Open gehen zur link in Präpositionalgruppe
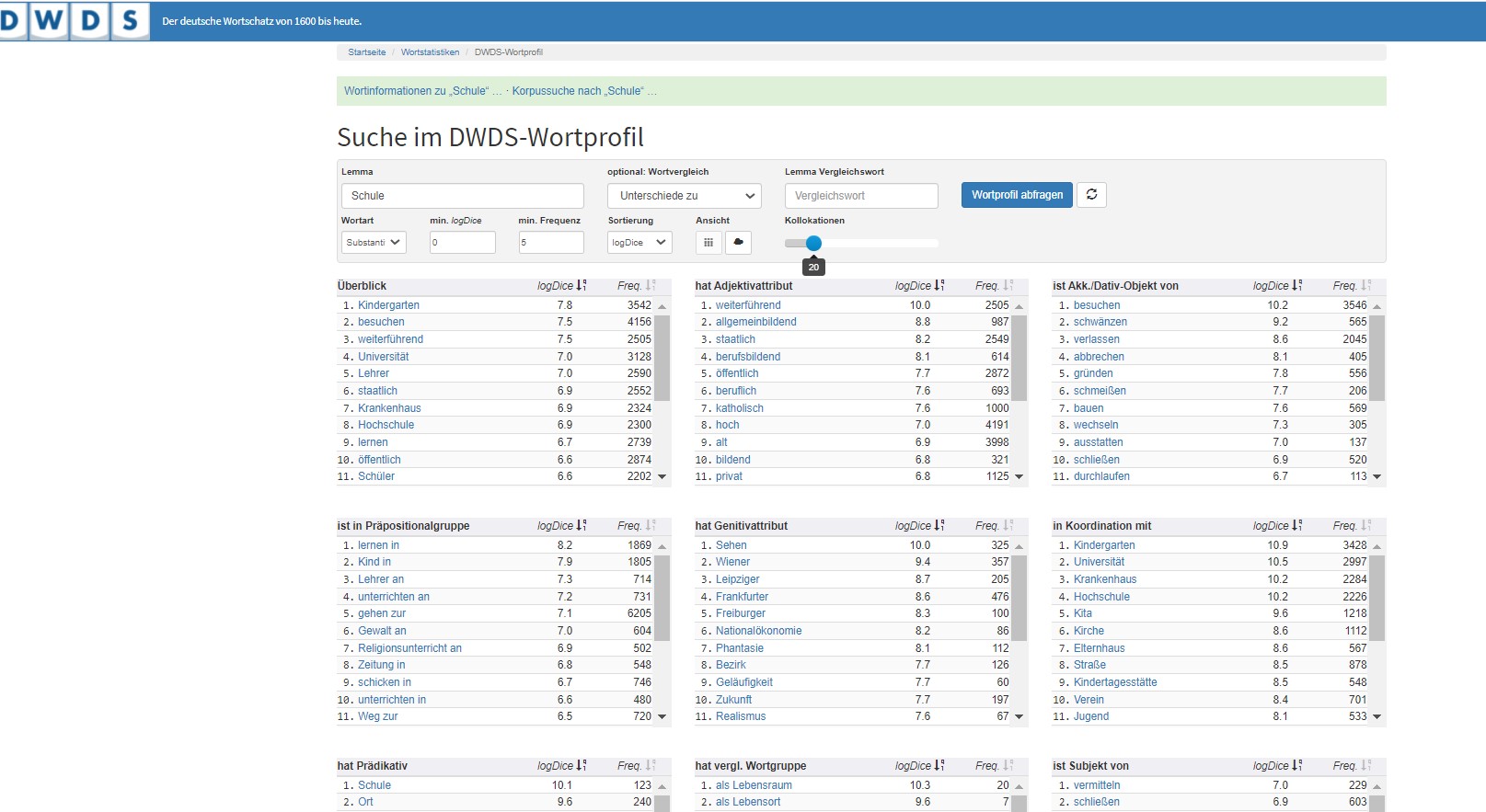The image size is (1486, 812). tap(382, 613)
